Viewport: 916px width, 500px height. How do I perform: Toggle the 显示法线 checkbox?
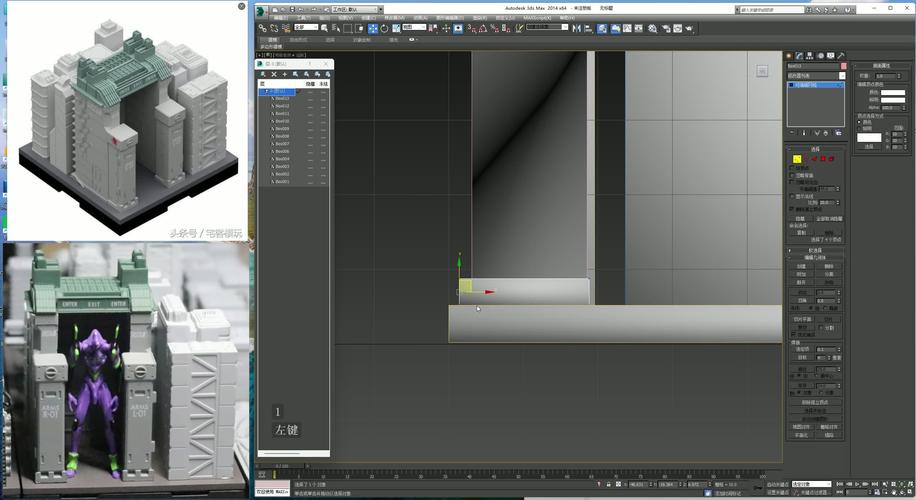[793, 196]
